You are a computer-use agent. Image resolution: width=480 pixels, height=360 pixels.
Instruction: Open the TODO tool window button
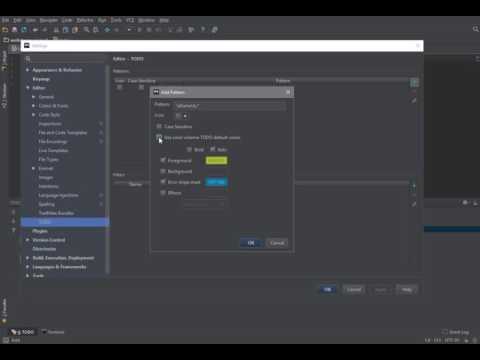[23, 332]
